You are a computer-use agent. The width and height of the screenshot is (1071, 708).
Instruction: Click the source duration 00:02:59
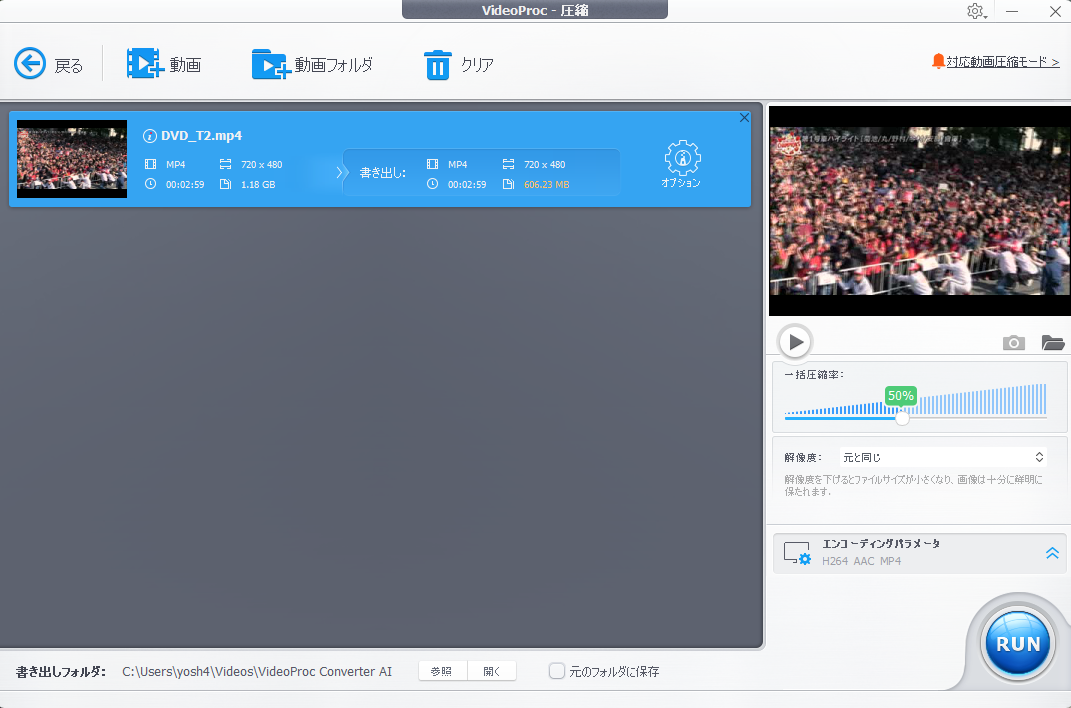185,184
